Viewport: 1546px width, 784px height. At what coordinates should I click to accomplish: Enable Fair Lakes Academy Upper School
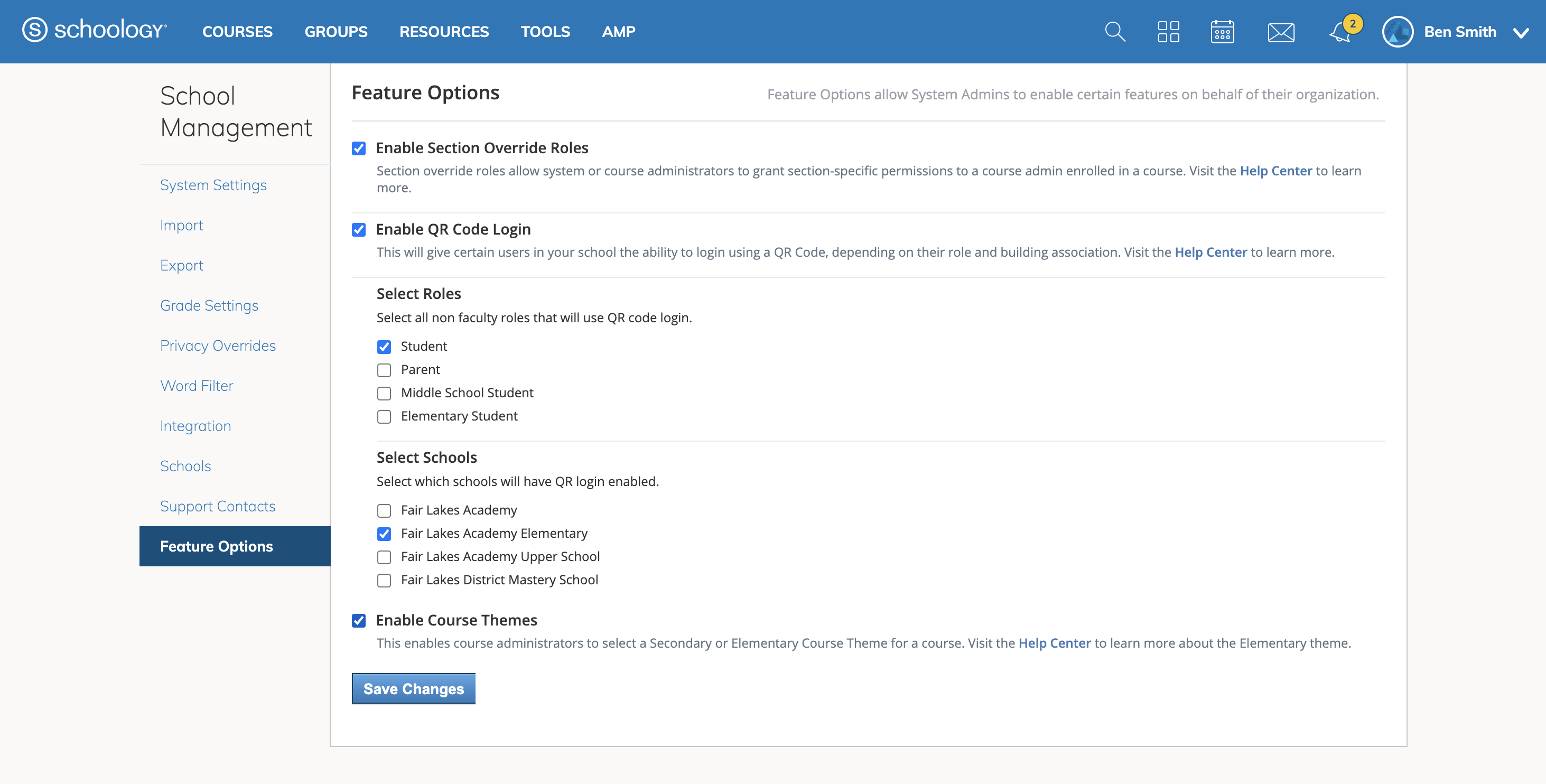384,557
